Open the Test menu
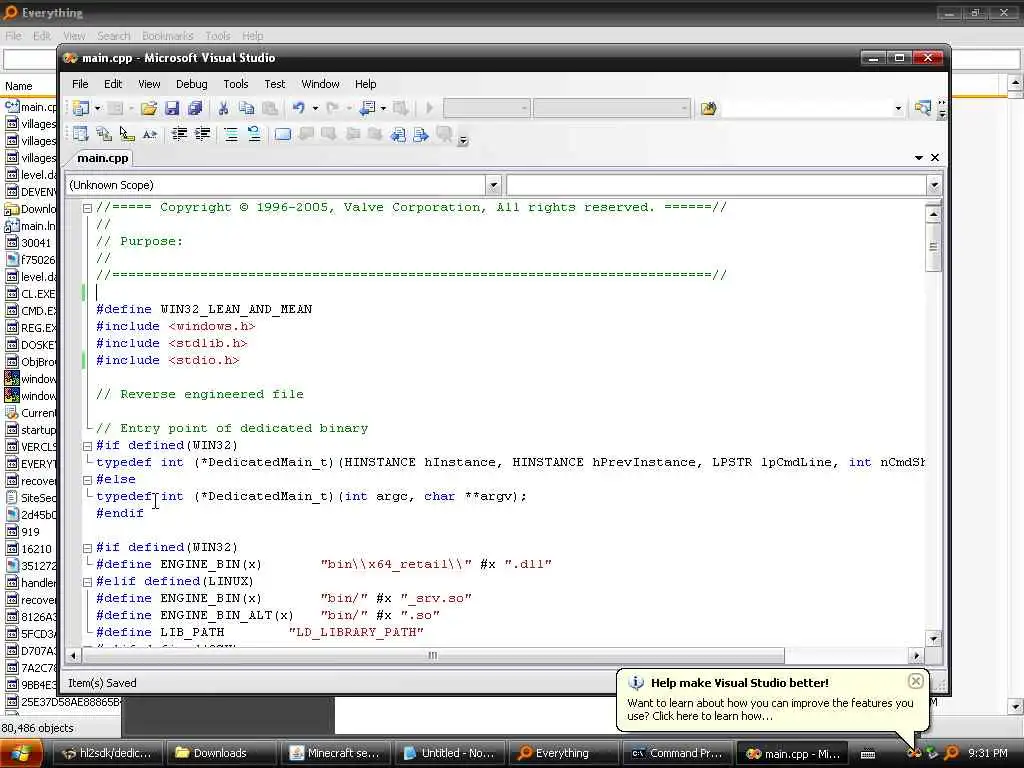 point(275,84)
